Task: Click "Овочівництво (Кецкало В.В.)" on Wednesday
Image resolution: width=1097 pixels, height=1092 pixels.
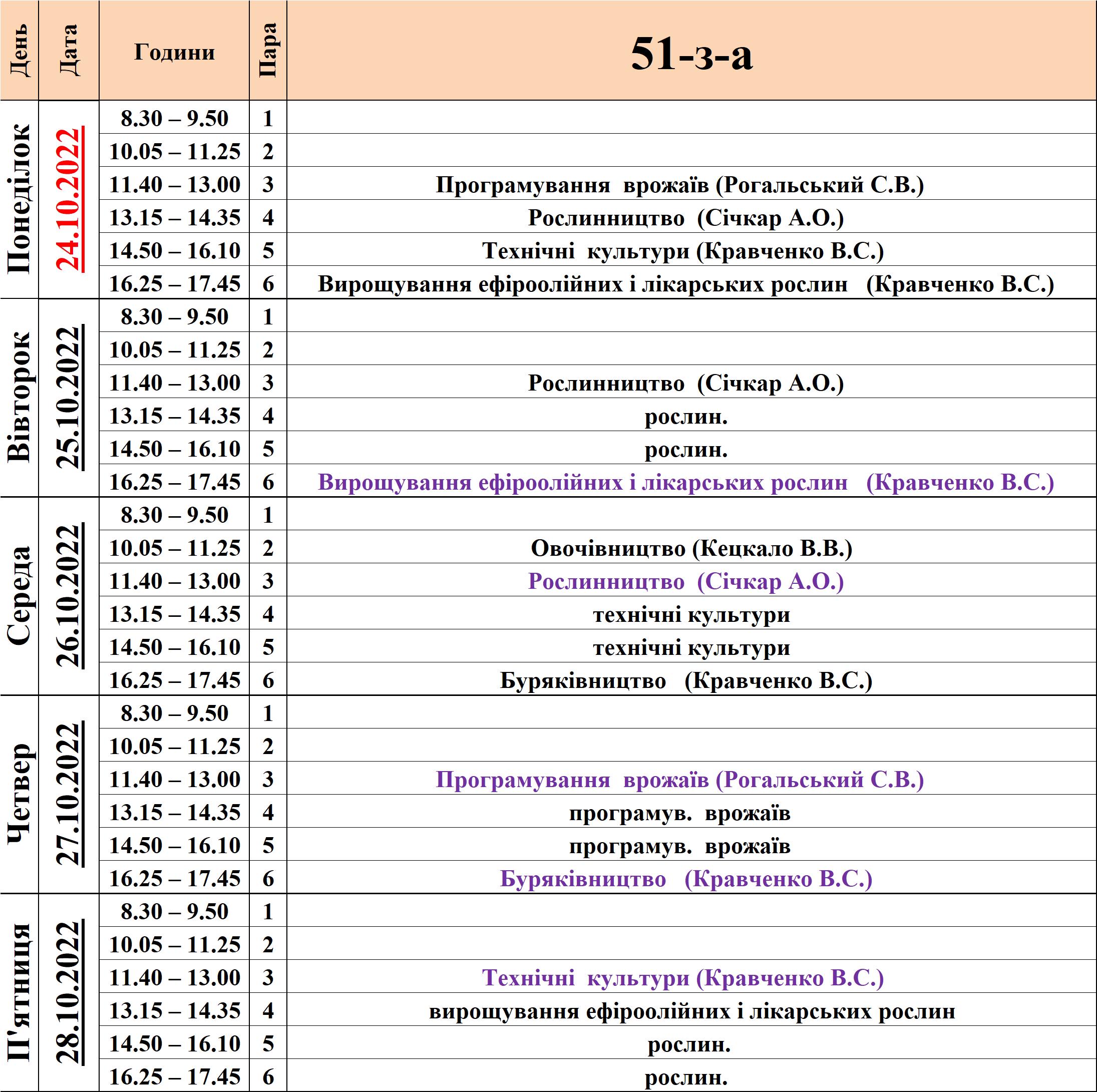Action: coord(691,547)
